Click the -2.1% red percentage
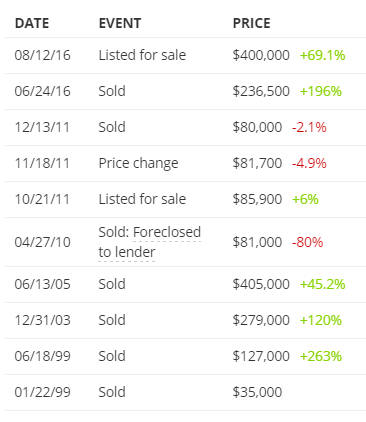 (309, 127)
